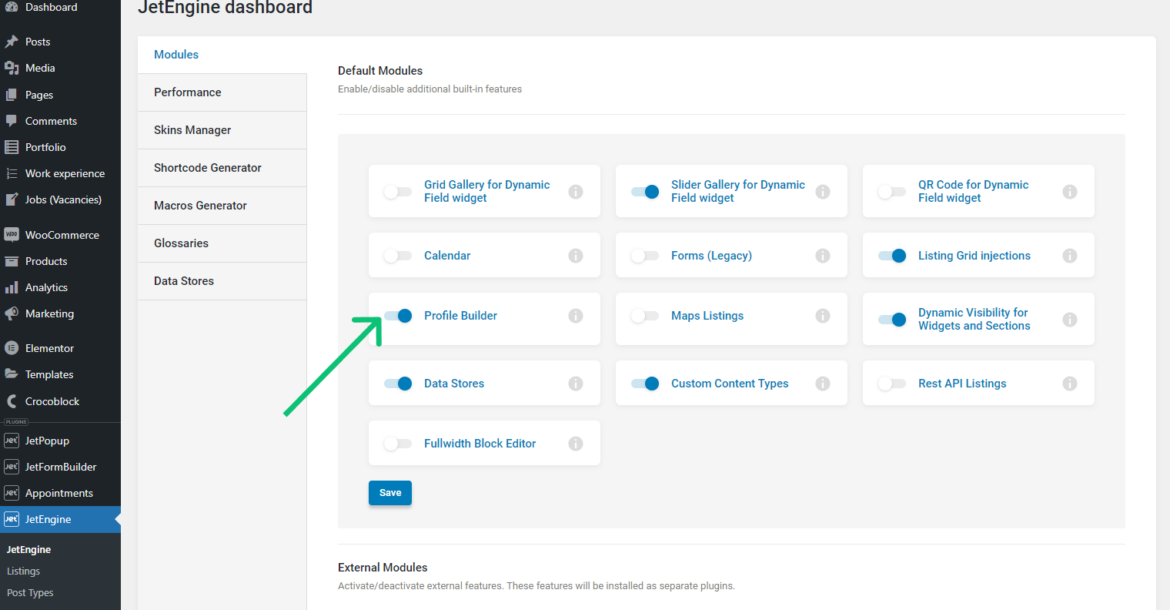Enable Grid Gallery for Dynamic Field widget
1170x610 pixels.
click(398, 192)
